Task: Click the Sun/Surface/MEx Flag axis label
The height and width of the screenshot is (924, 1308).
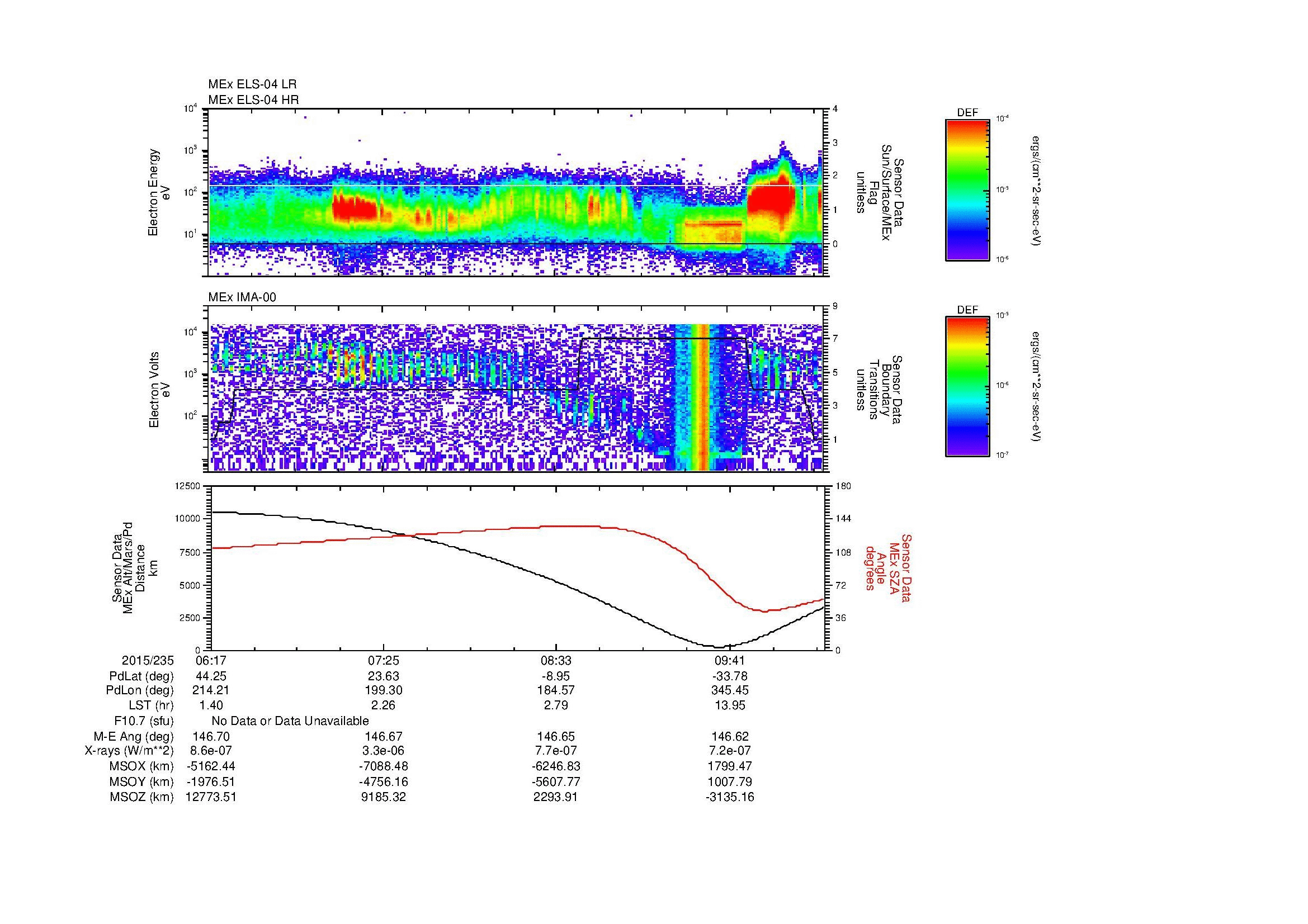Action: point(879,192)
